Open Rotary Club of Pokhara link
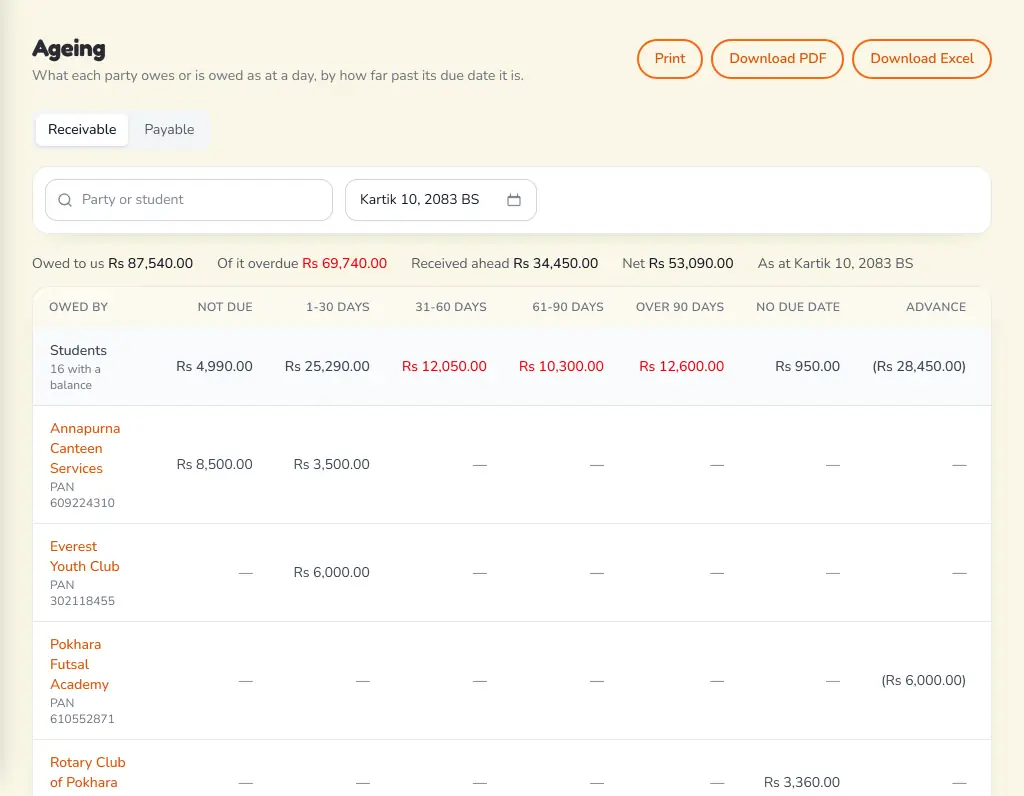 [x=88, y=772]
